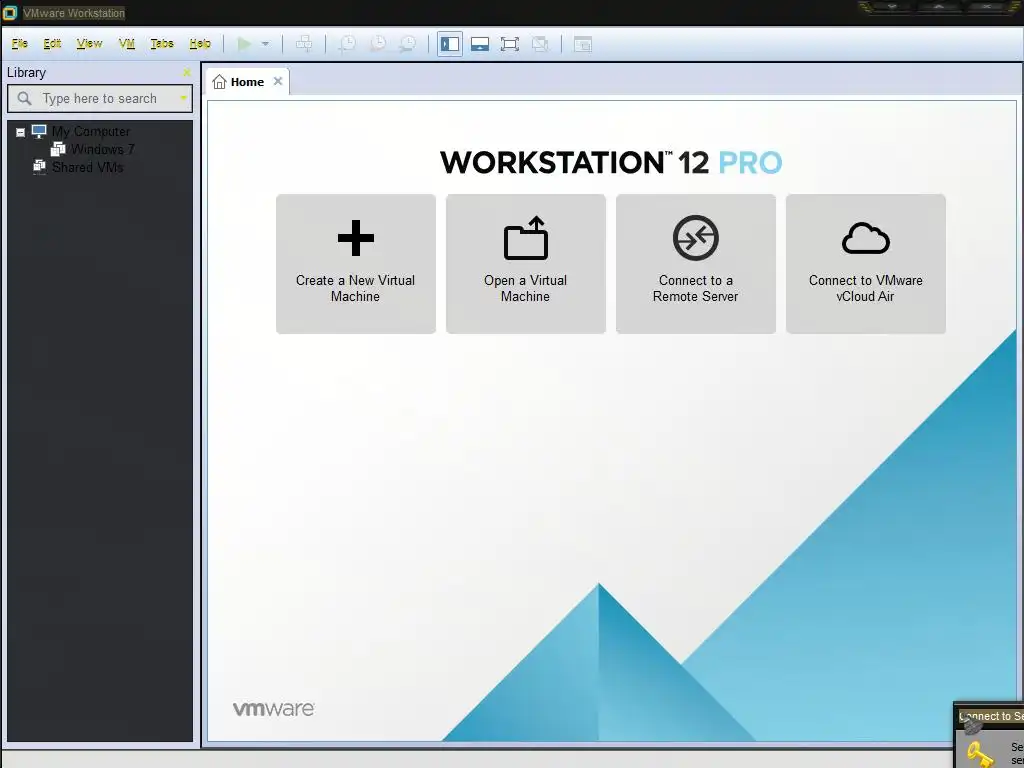Select My Computer in the Library

pos(91,131)
